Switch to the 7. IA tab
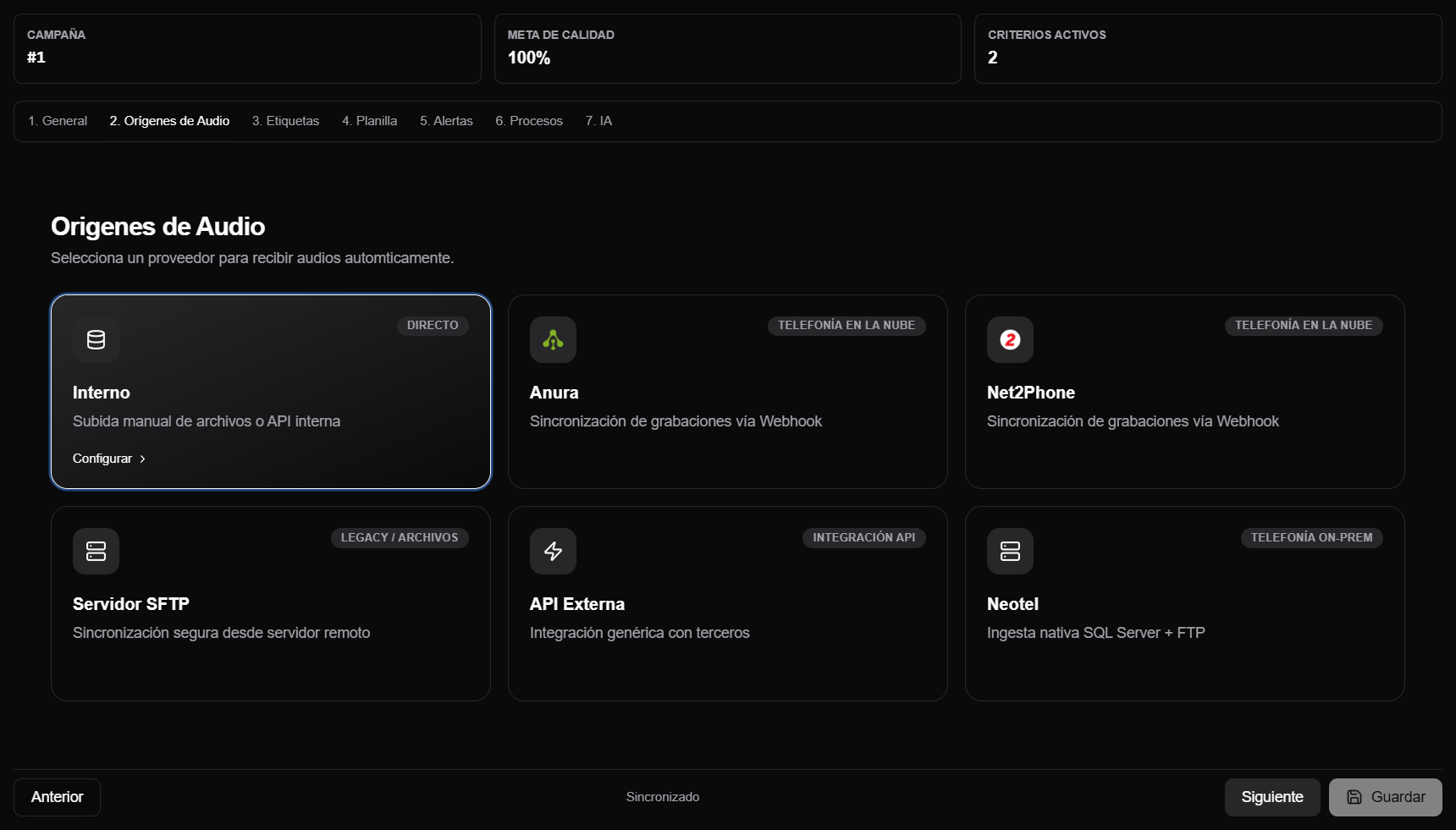Image resolution: width=1456 pixels, height=830 pixels. pos(598,121)
